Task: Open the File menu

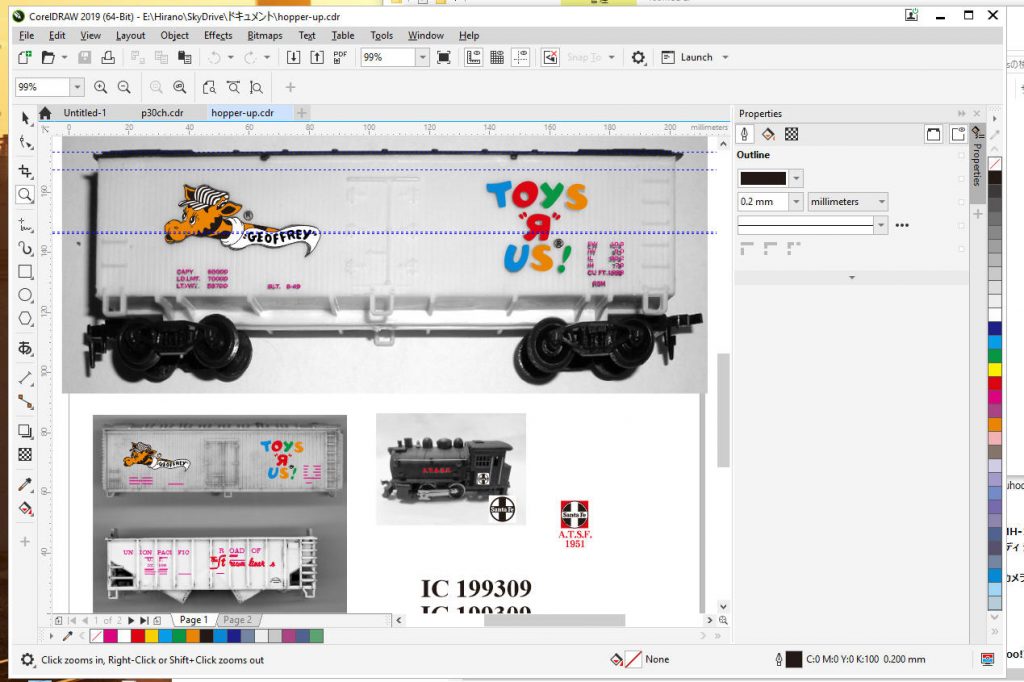Action: click(x=27, y=35)
